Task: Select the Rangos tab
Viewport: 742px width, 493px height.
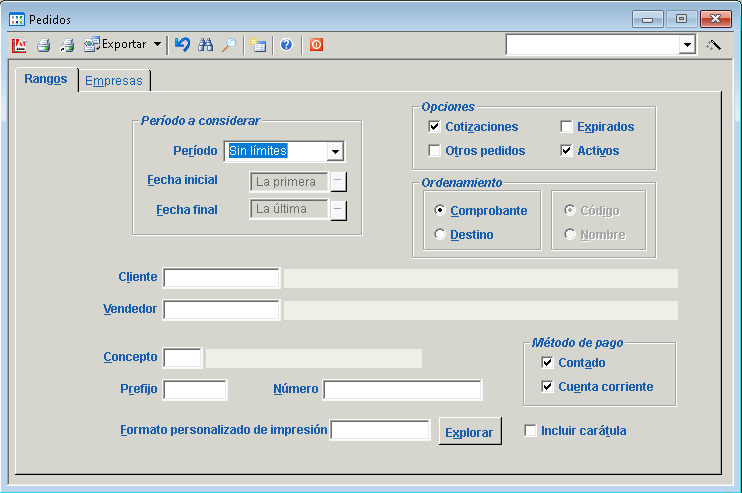Action: 46,79
